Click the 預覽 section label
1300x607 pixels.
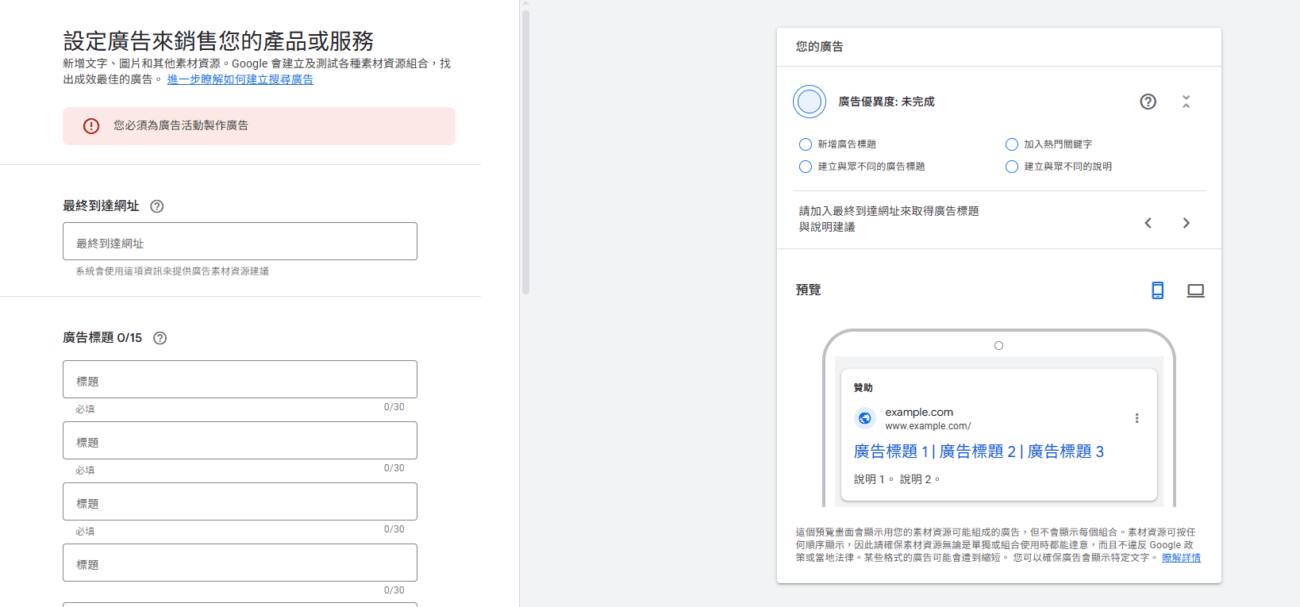coord(808,290)
